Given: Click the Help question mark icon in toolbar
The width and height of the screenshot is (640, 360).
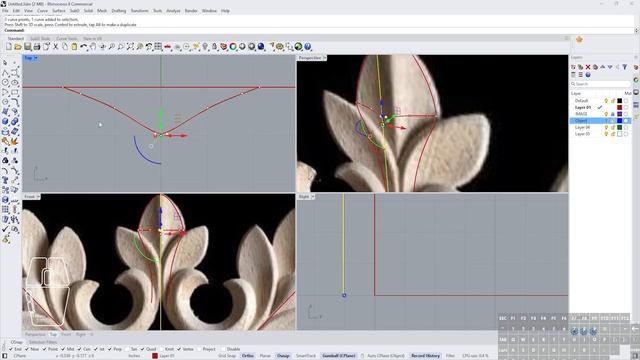Looking at the screenshot, I should pyautogui.click(x=308, y=47).
